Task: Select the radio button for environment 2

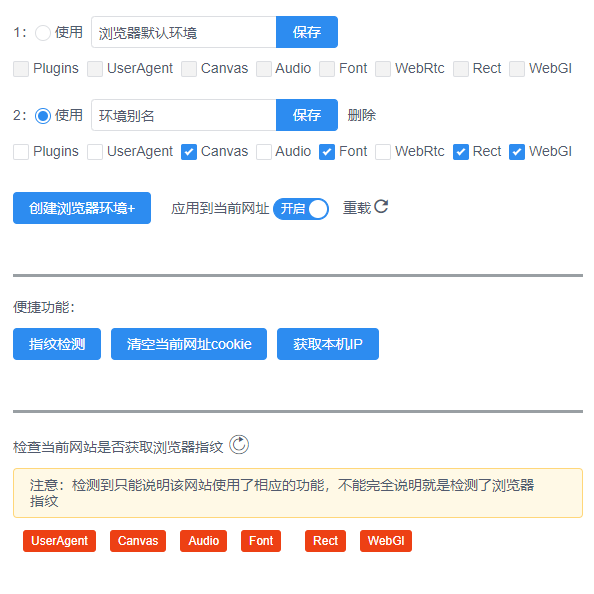Action: (43, 116)
